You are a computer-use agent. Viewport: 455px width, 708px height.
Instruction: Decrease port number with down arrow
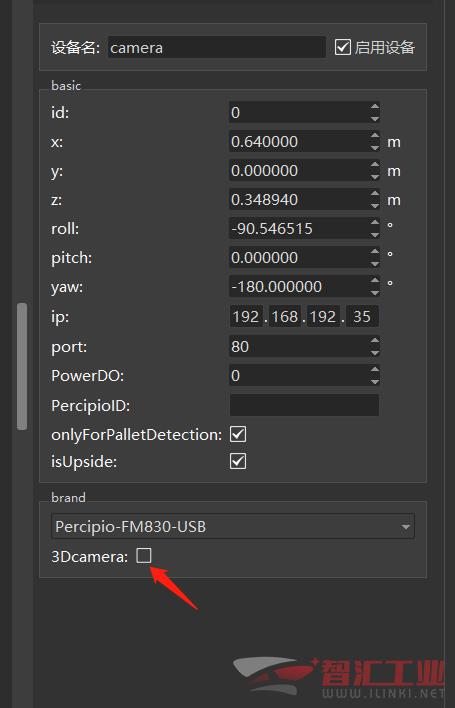(375, 352)
